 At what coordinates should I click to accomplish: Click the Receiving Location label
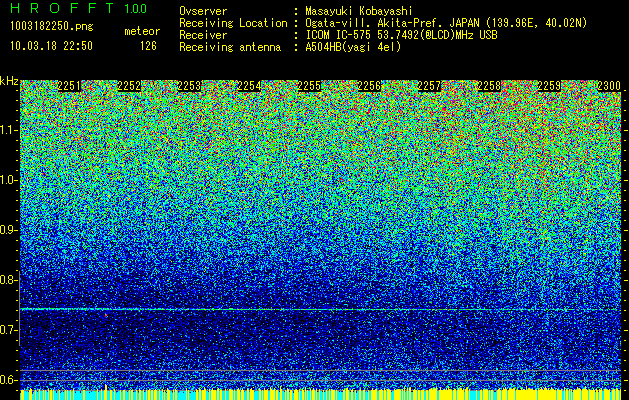pyautogui.click(x=233, y=23)
